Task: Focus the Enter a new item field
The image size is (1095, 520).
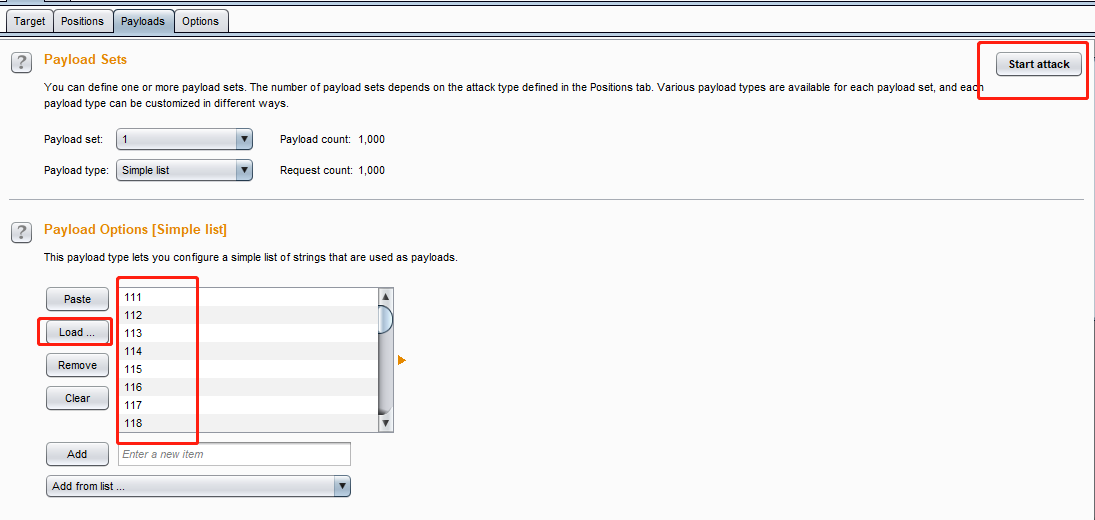Action: click(x=235, y=454)
